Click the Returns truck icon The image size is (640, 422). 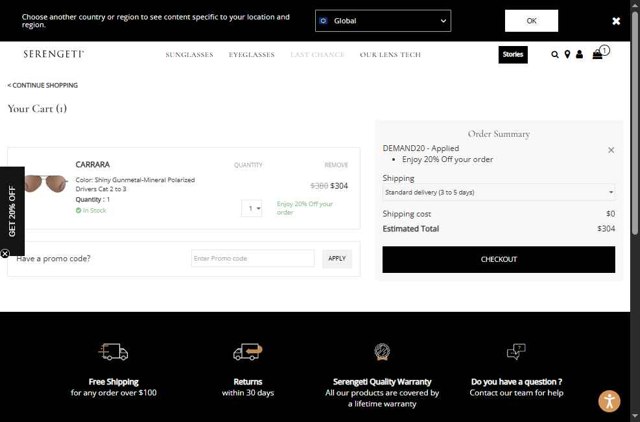[x=248, y=351]
